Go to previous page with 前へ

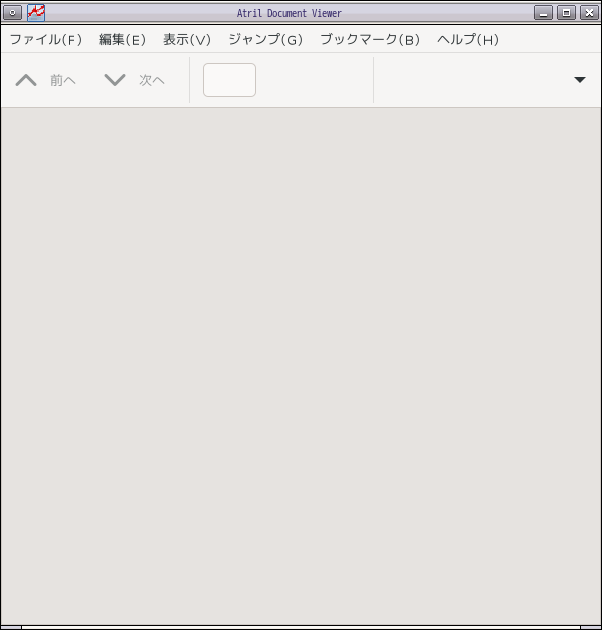point(45,80)
